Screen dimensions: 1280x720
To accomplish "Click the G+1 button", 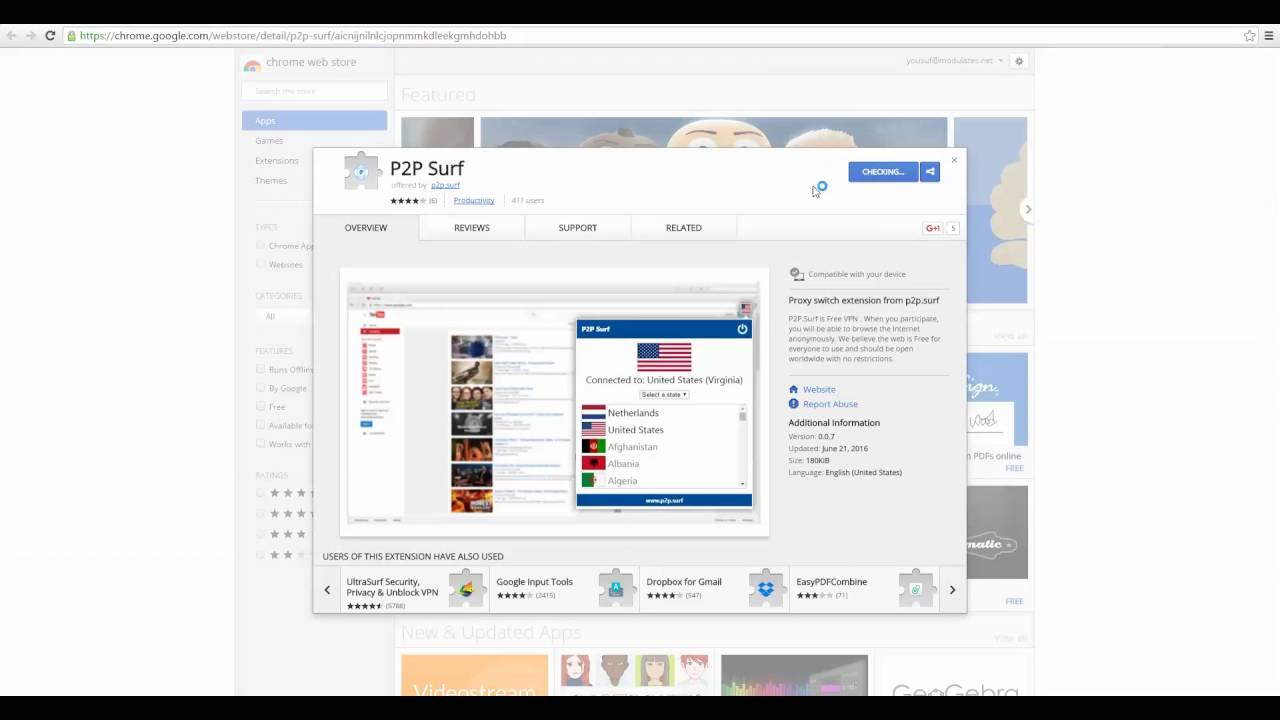I will pyautogui.click(x=933, y=228).
